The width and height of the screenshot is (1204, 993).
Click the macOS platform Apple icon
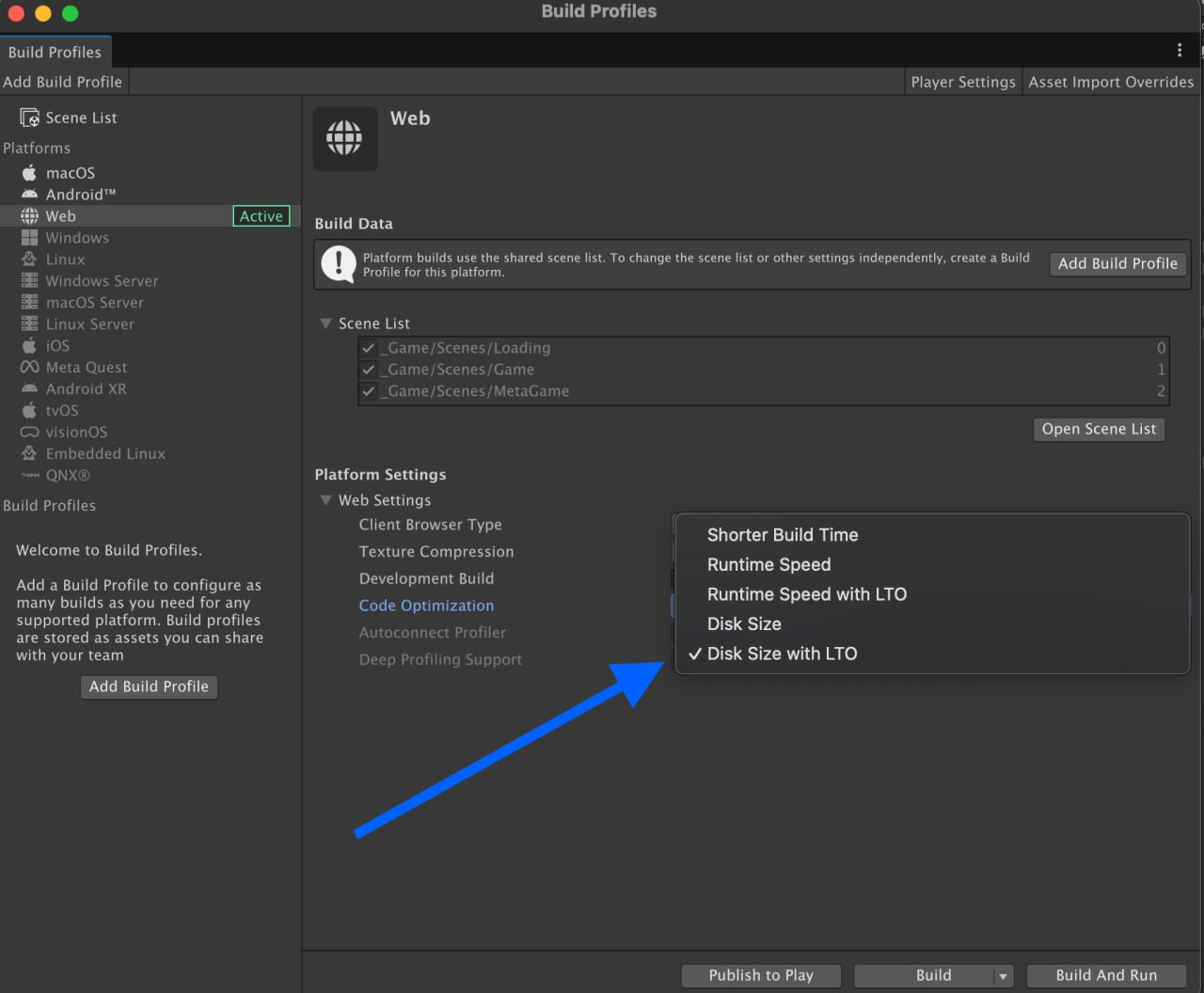(29, 173)
